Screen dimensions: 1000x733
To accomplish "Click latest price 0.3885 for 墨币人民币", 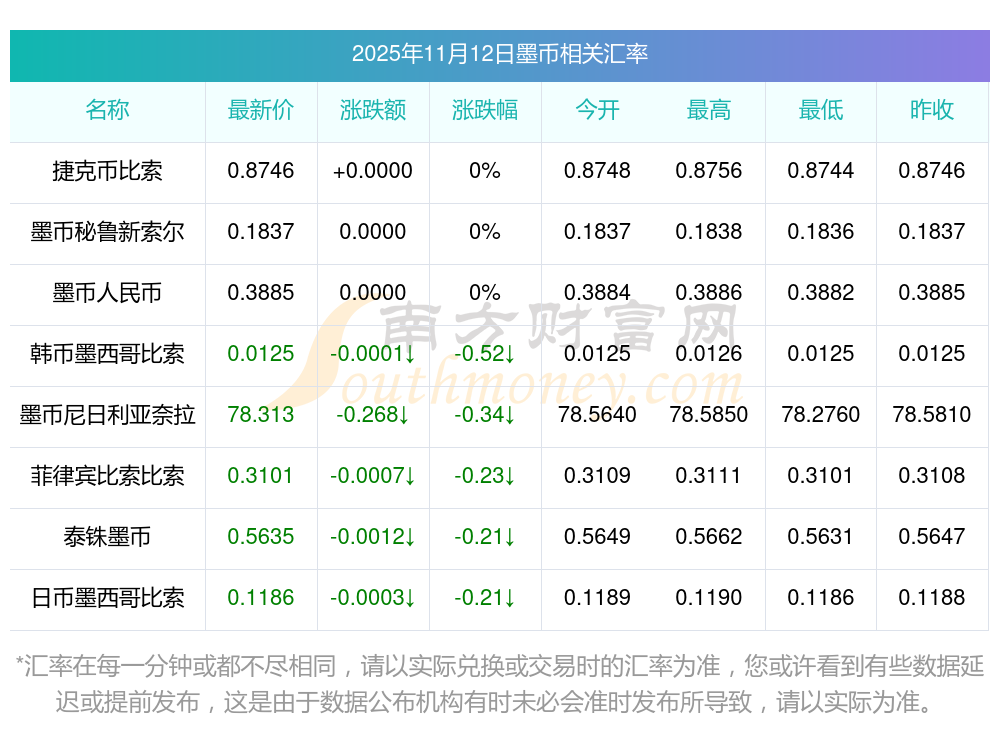I will [261, 292].
